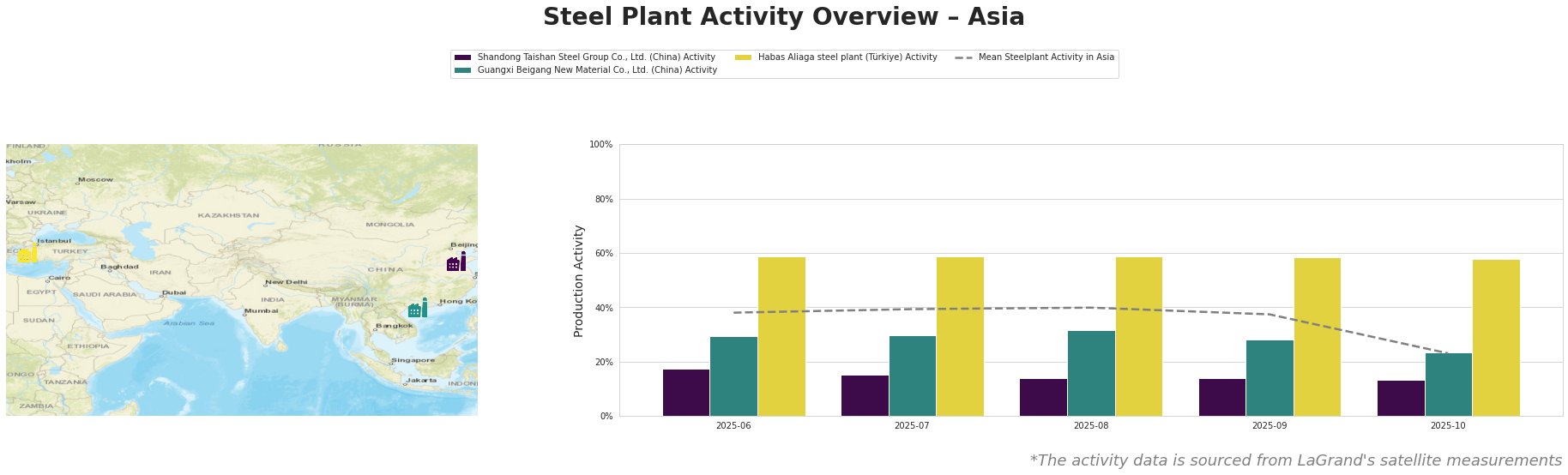The height and width of the screenshot is (475, 1568).
Task: Select the Guangxi Beigang New Material legend label
Action: point(597,70)
